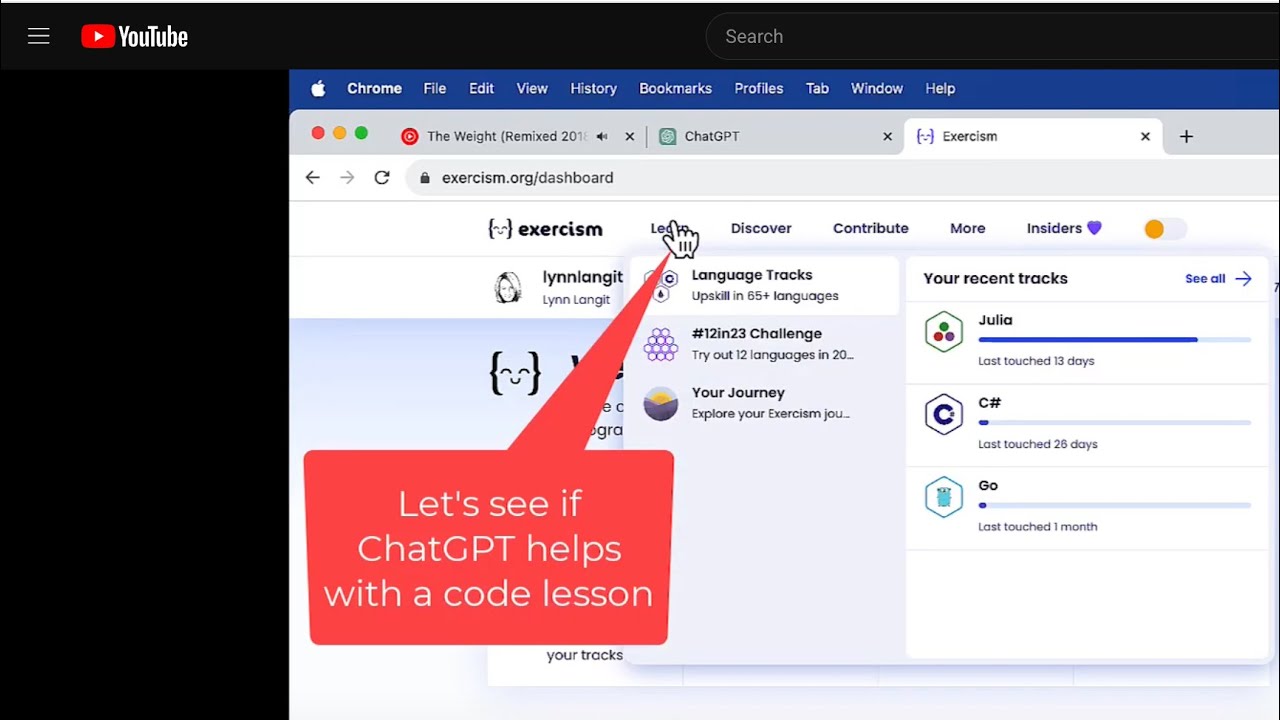Open the Help menu

(x=940, y=88)
